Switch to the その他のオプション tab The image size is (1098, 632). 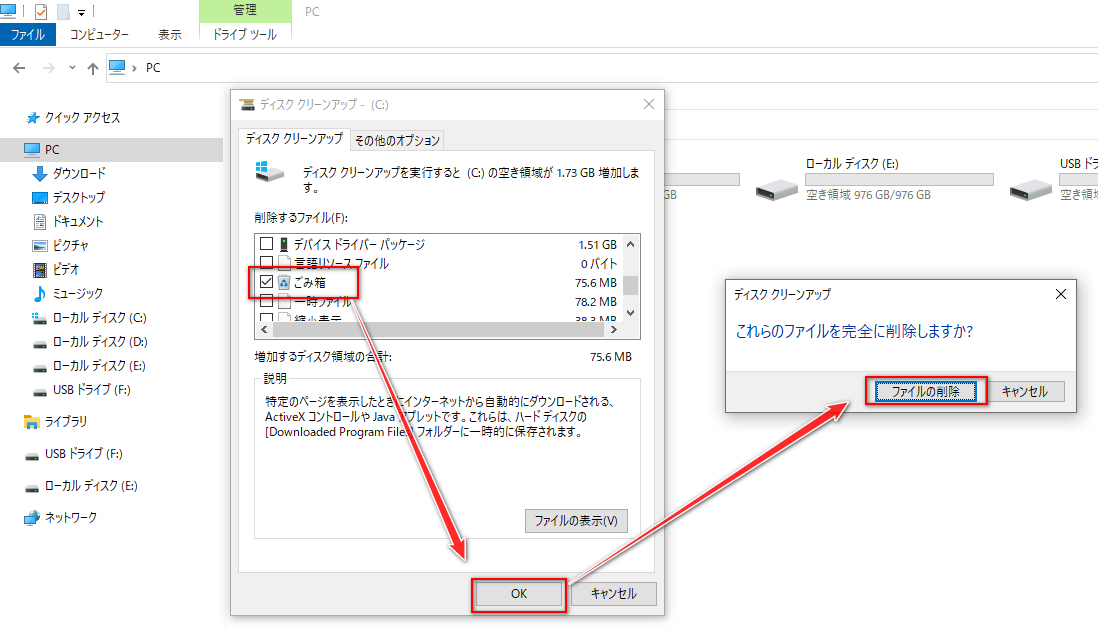point(398,140)
